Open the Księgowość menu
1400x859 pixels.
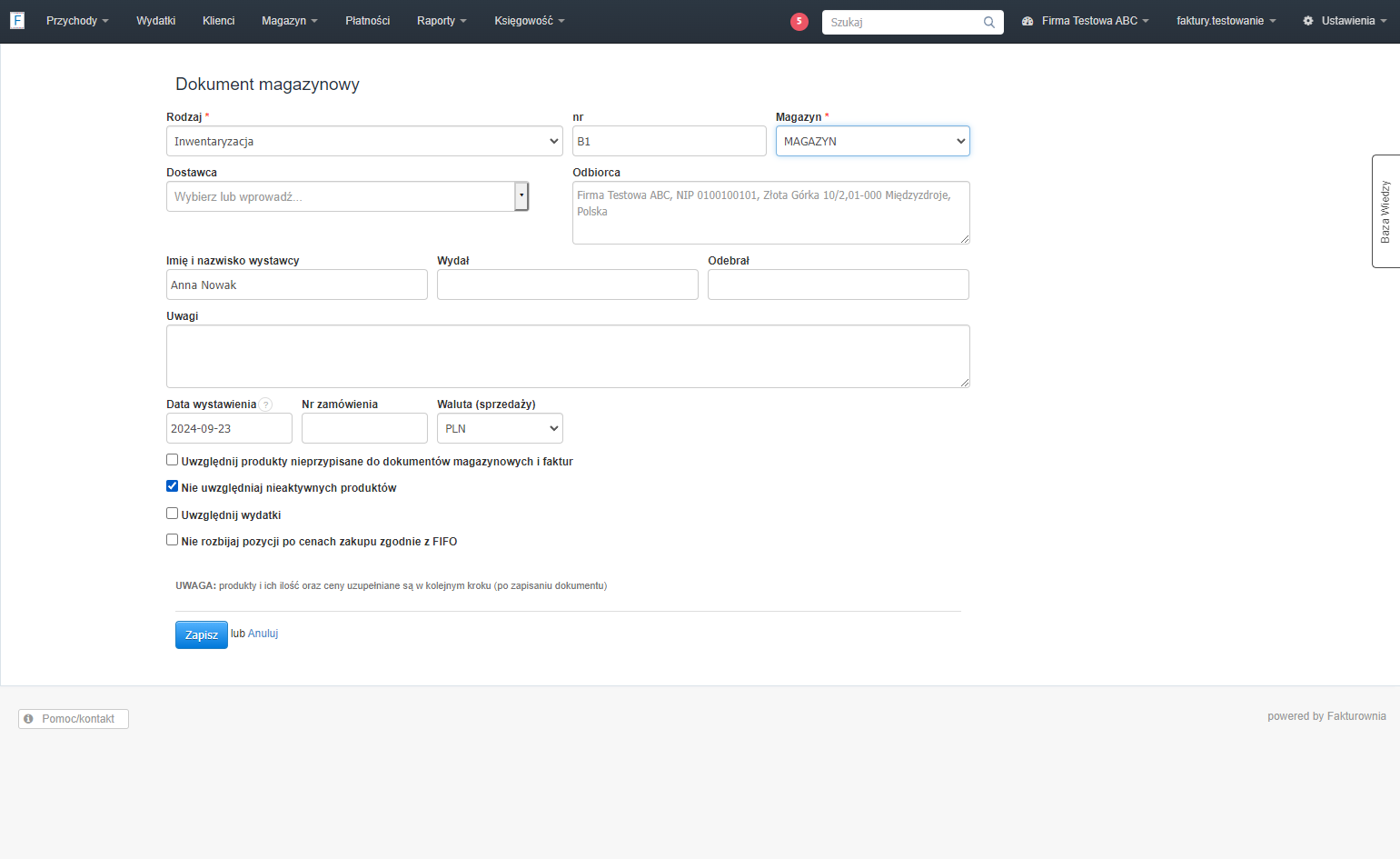click(530, 21)
